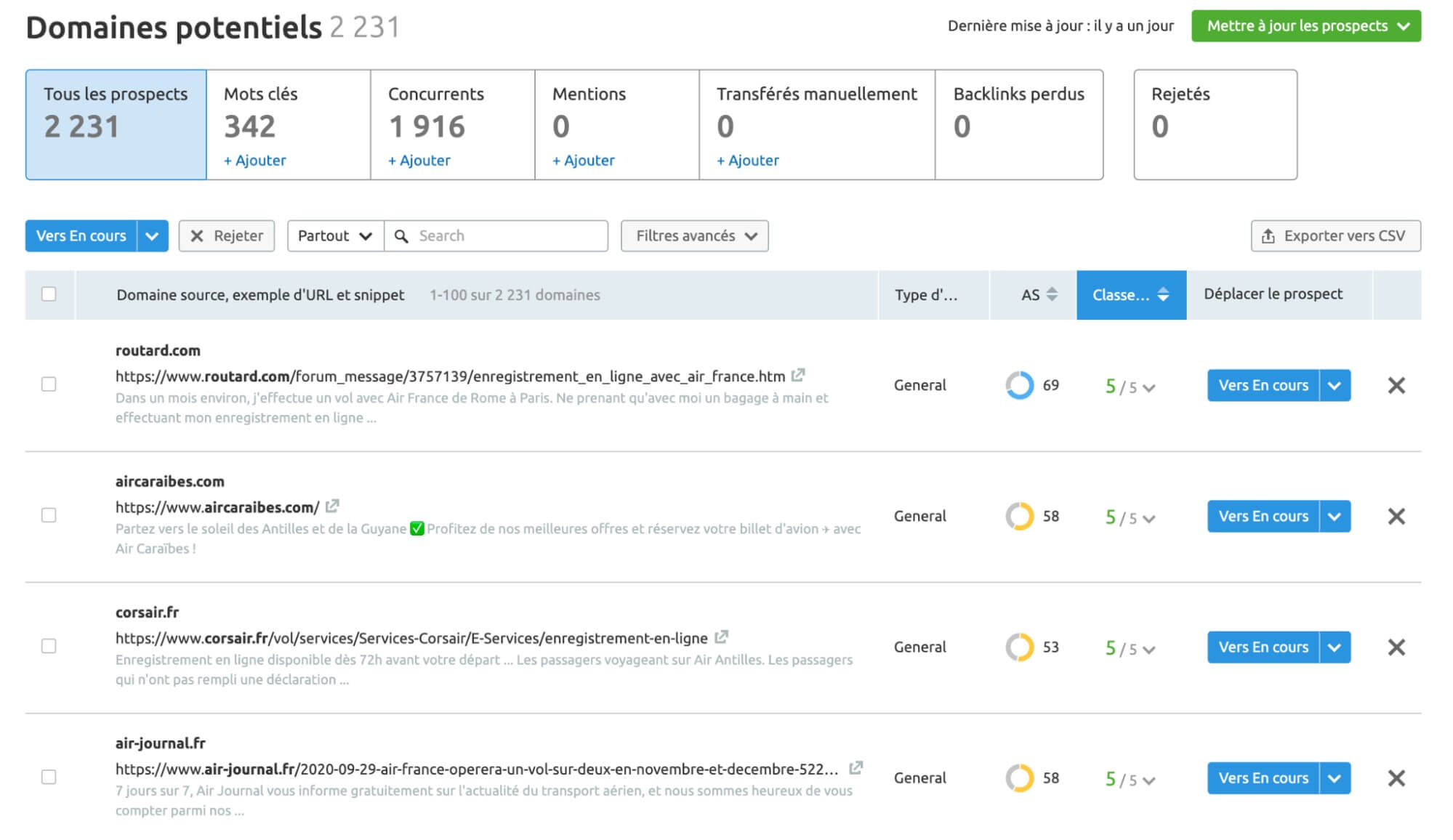Export the list with Exporter vers CSV
This screenshot has width=1453, height=840.
point(1336,236)
